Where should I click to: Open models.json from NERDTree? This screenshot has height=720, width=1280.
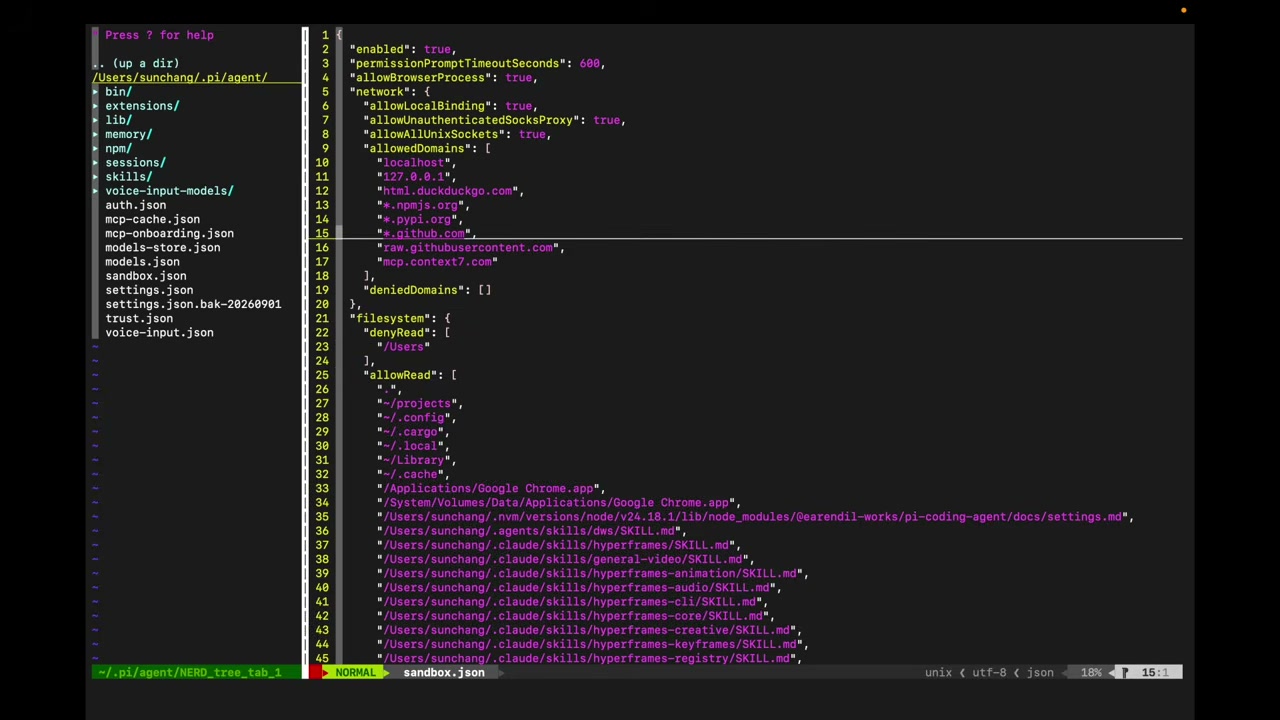pos(142,262)
